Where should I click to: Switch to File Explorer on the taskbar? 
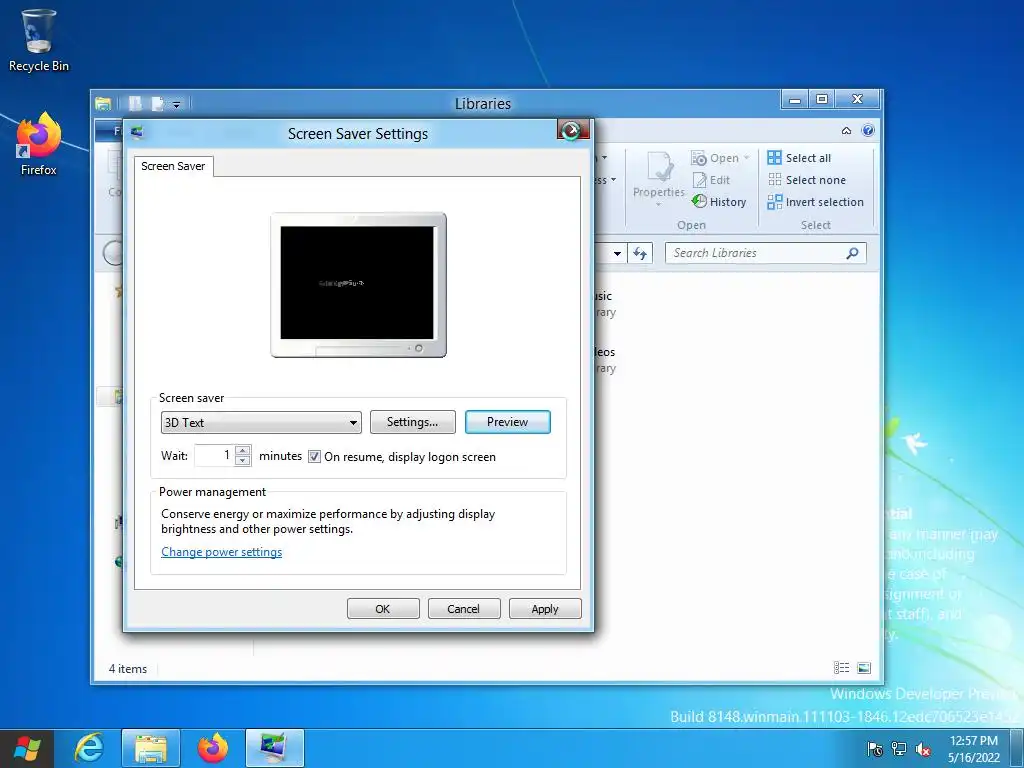click(x=151, y=748)
